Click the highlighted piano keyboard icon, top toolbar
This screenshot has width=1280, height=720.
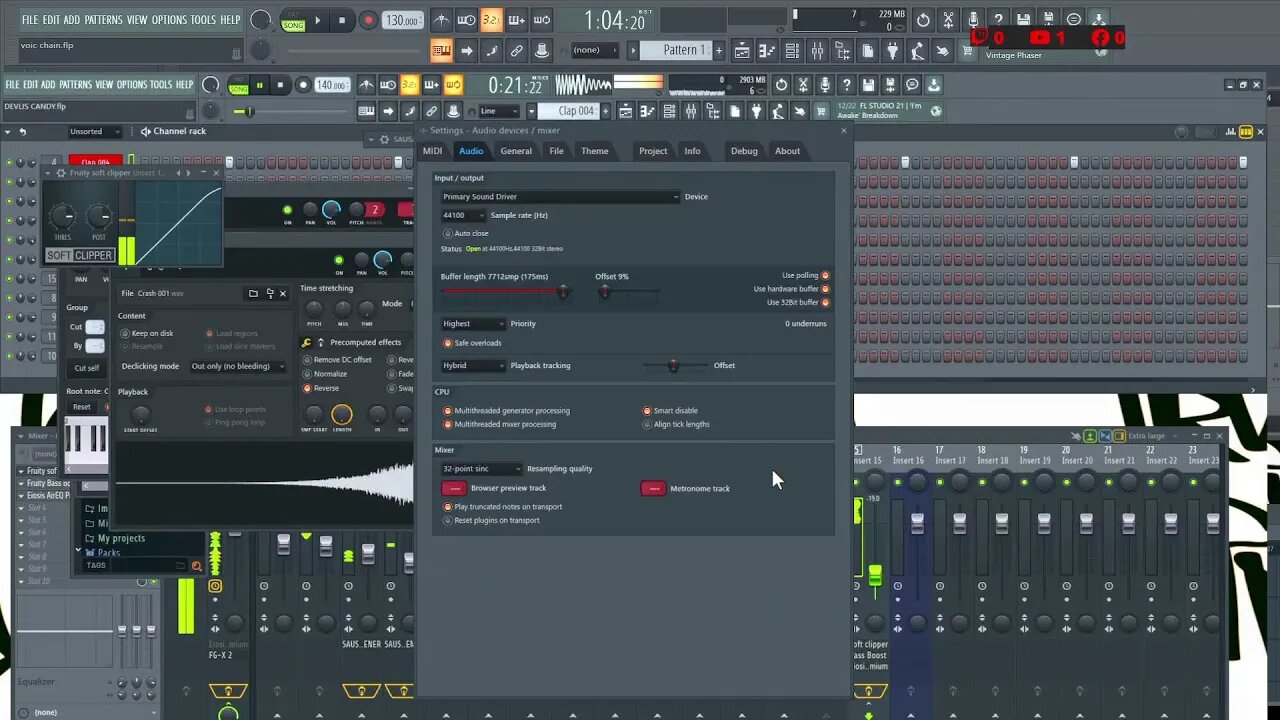(441, 50)
